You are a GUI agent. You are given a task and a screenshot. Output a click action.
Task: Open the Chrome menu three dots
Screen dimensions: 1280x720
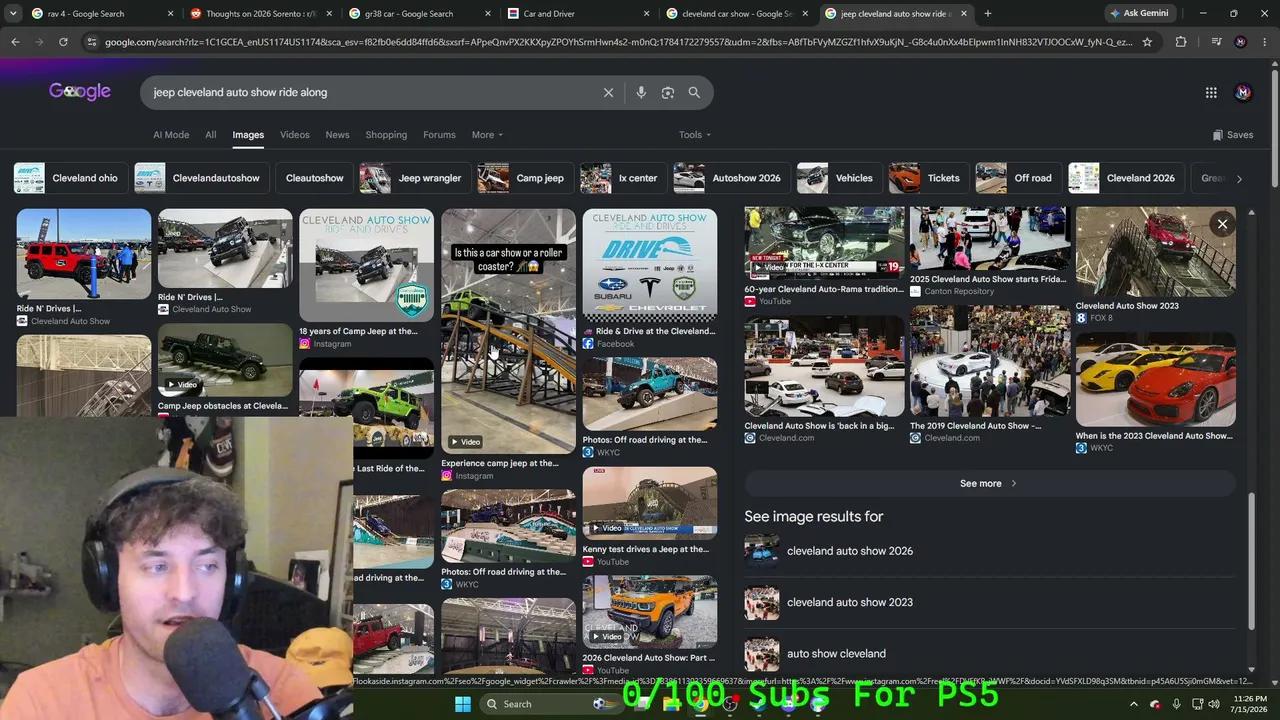1264,42
